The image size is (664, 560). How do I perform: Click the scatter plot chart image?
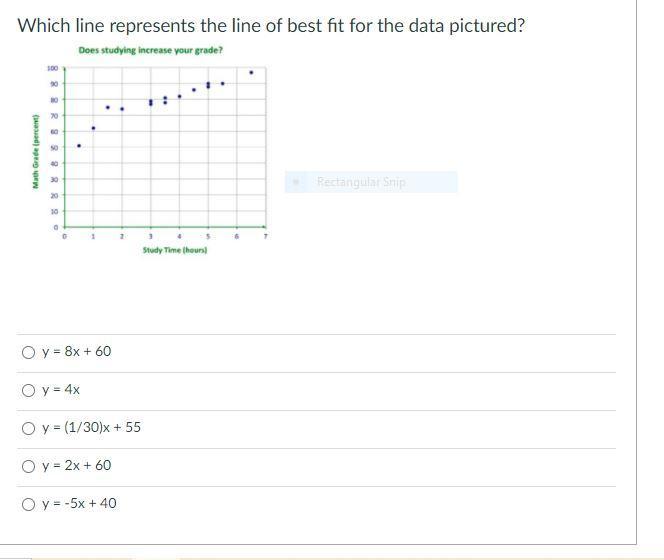coord(150,150)
